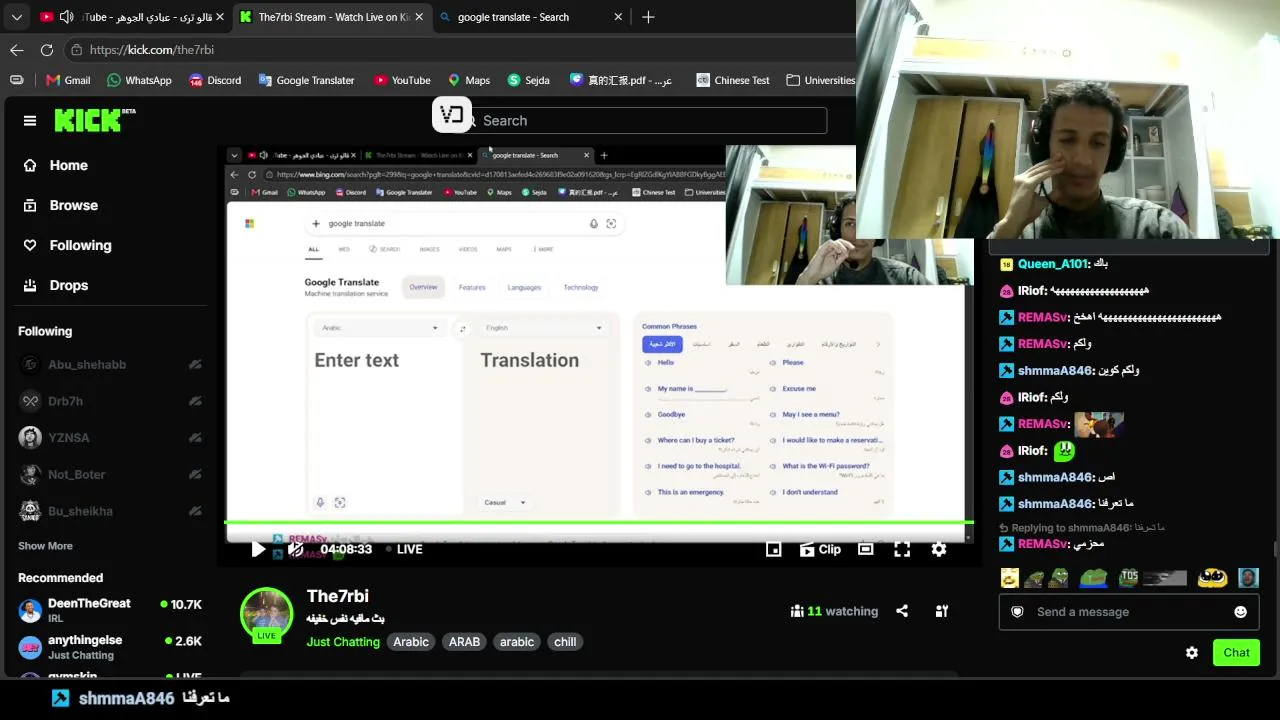Open a new browser tab

pos(648,17)
